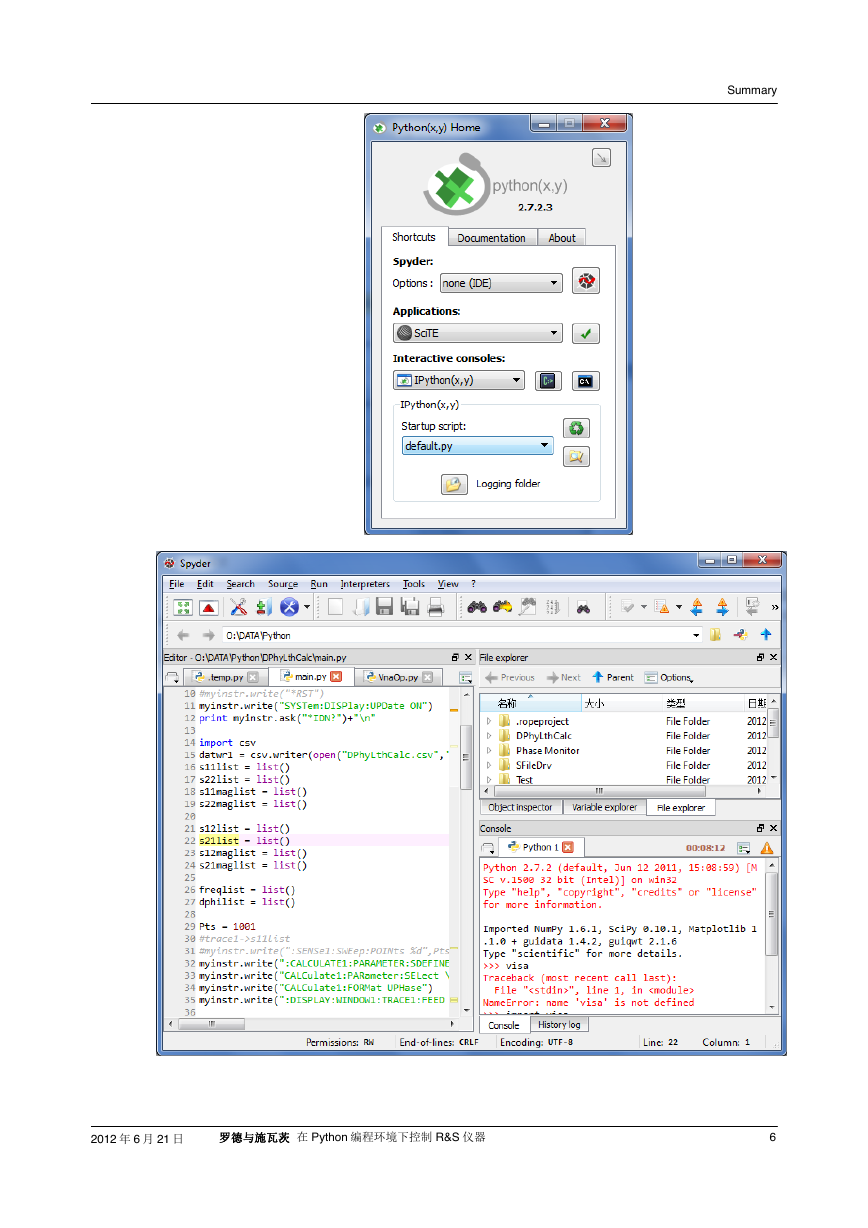Save the current file in Spyder
Screen dimensions: 868x1228
[x=385, y=606]
